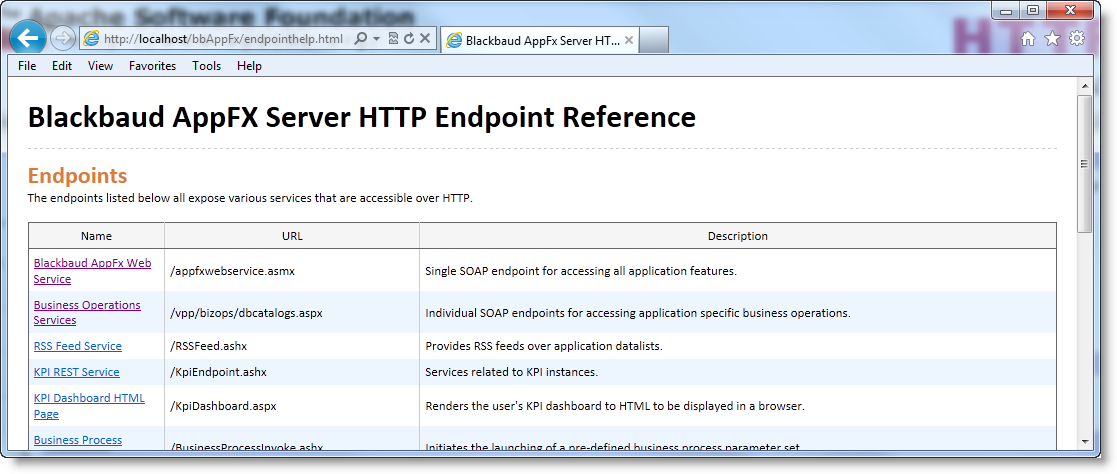Open the Business Process link

(78, 440)
